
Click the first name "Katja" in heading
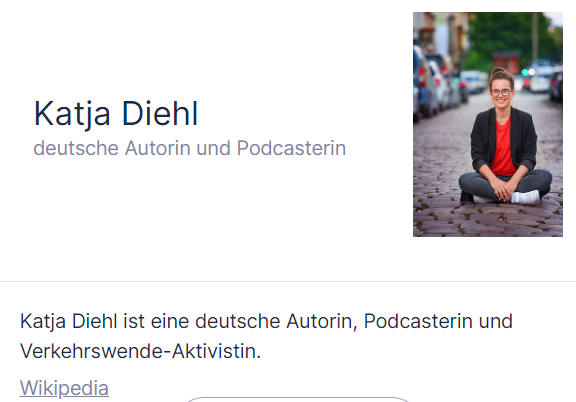click(72, 115)
